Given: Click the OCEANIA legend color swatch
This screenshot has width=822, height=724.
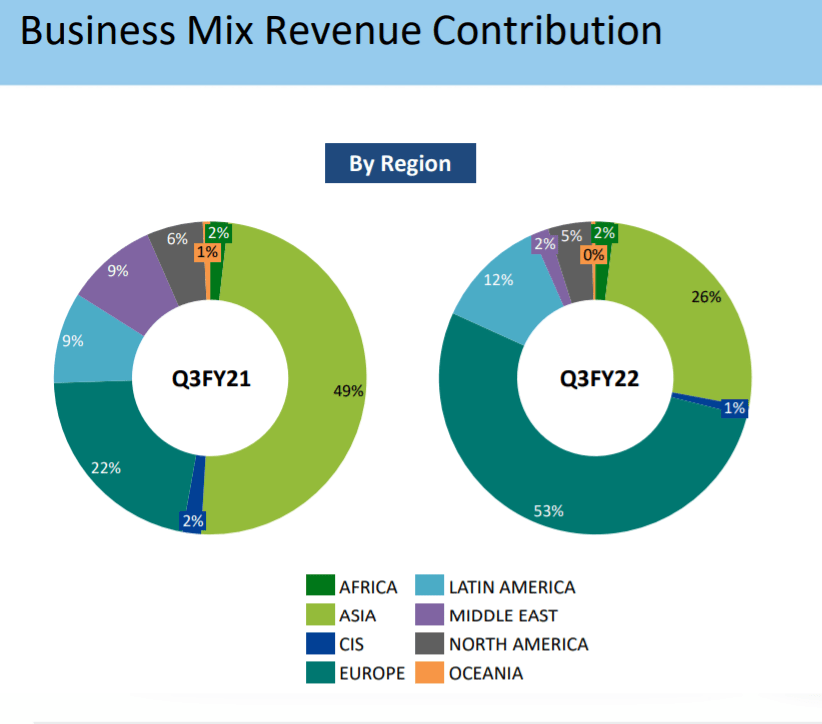Looking at the screenshot, I should [429, 673].
